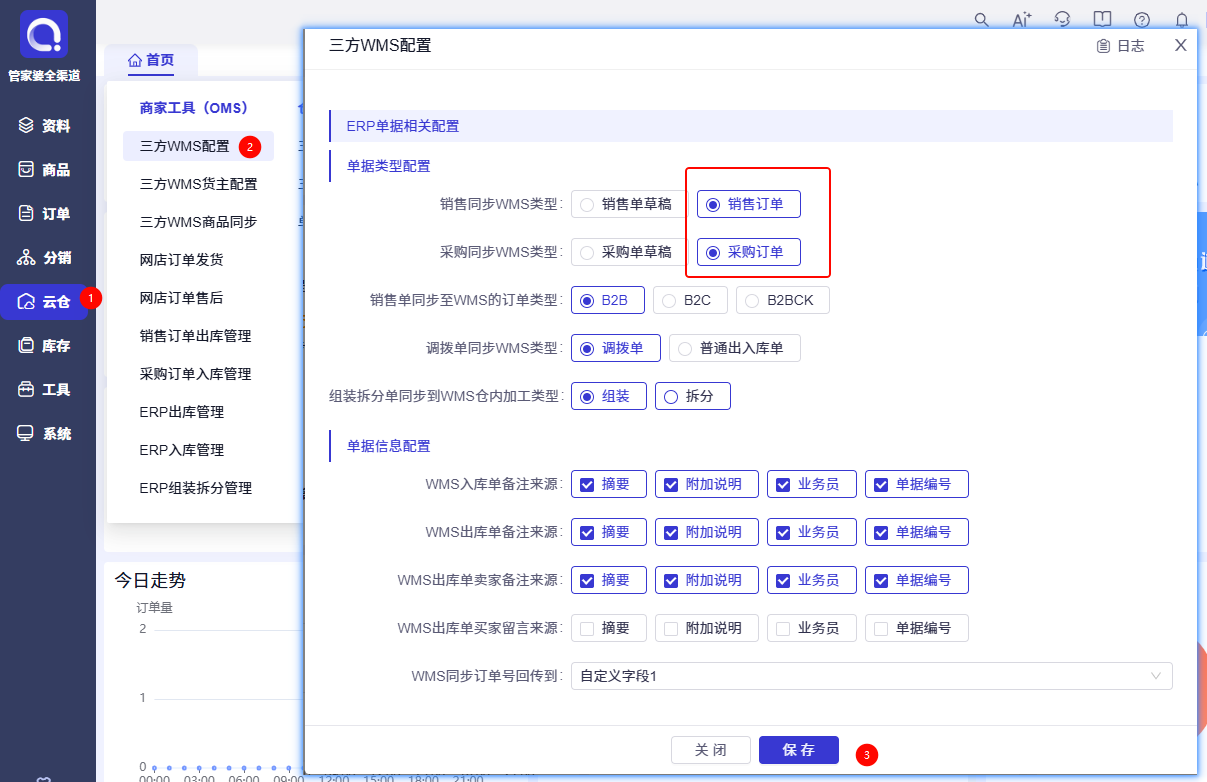Image resolution: width=1207 pixels, height=782 pixels.
Task: Uncheck 摘要 for WMS入库单备注来源
Action: (609, 484)
